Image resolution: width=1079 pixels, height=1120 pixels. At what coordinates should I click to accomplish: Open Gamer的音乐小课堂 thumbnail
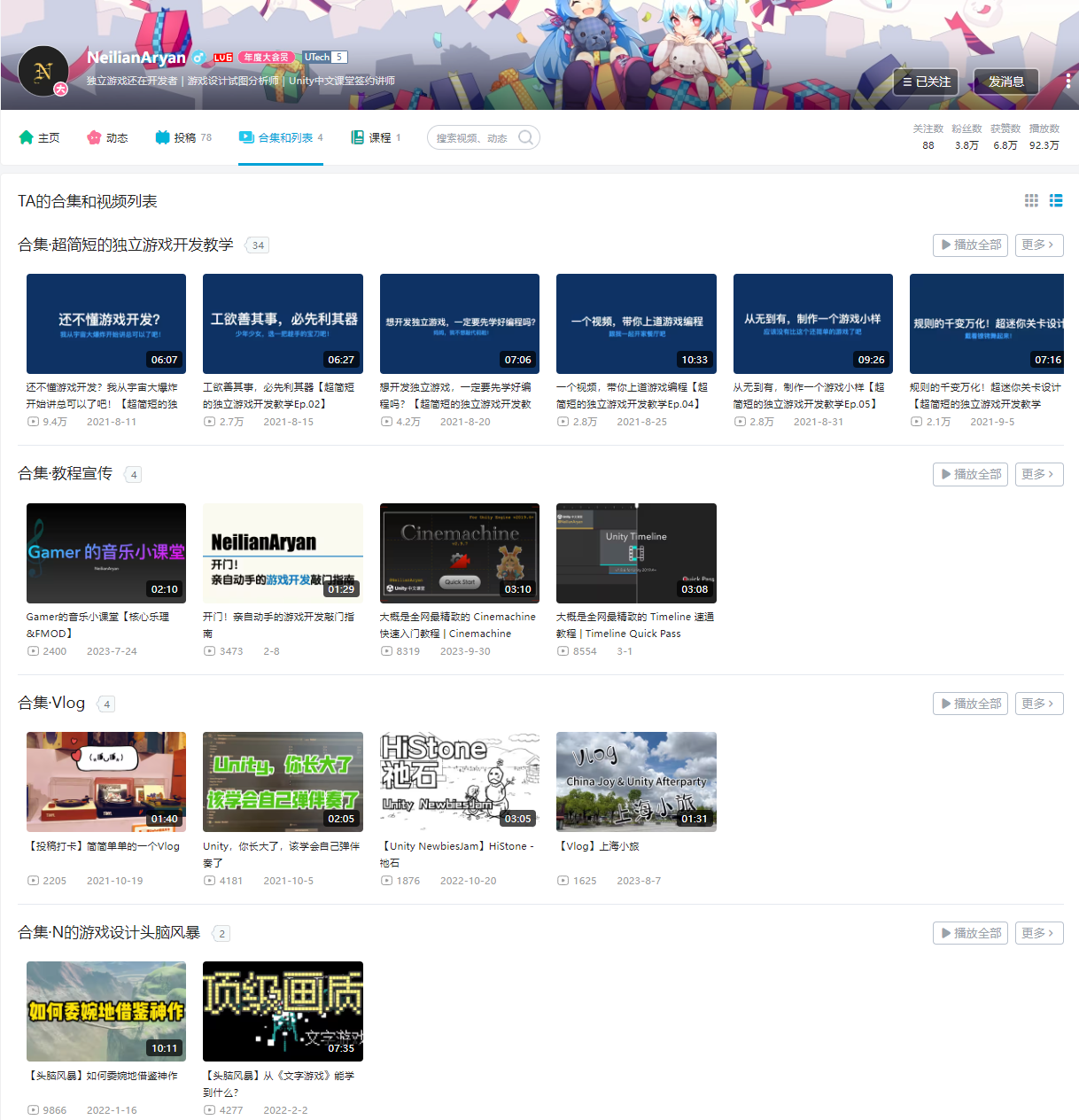tap(106, 553)
